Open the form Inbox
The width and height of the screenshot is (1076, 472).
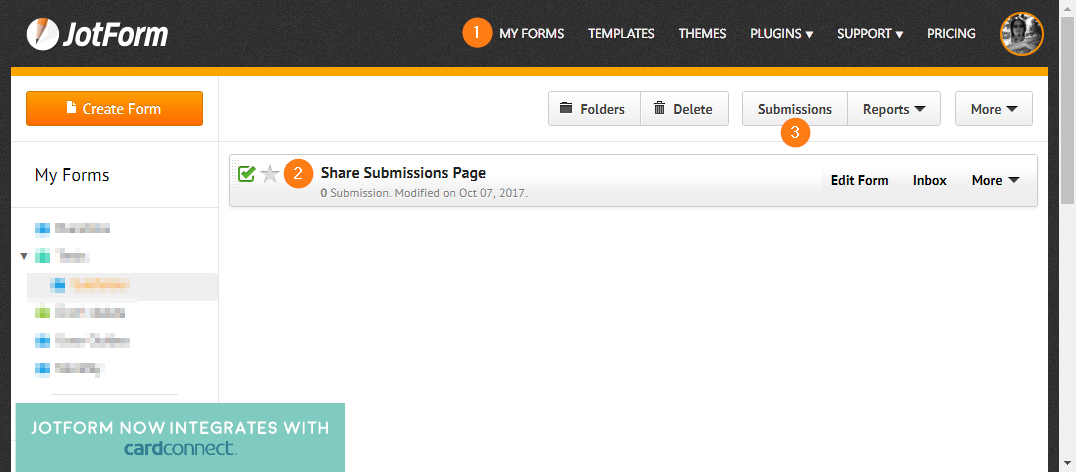point(929,180)
